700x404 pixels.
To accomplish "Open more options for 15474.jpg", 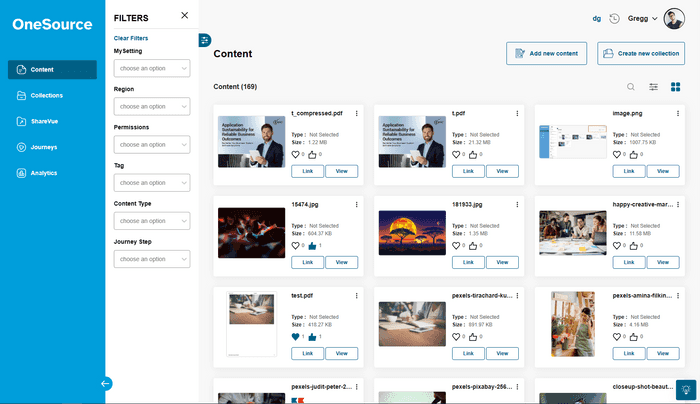I will [356, 204].
